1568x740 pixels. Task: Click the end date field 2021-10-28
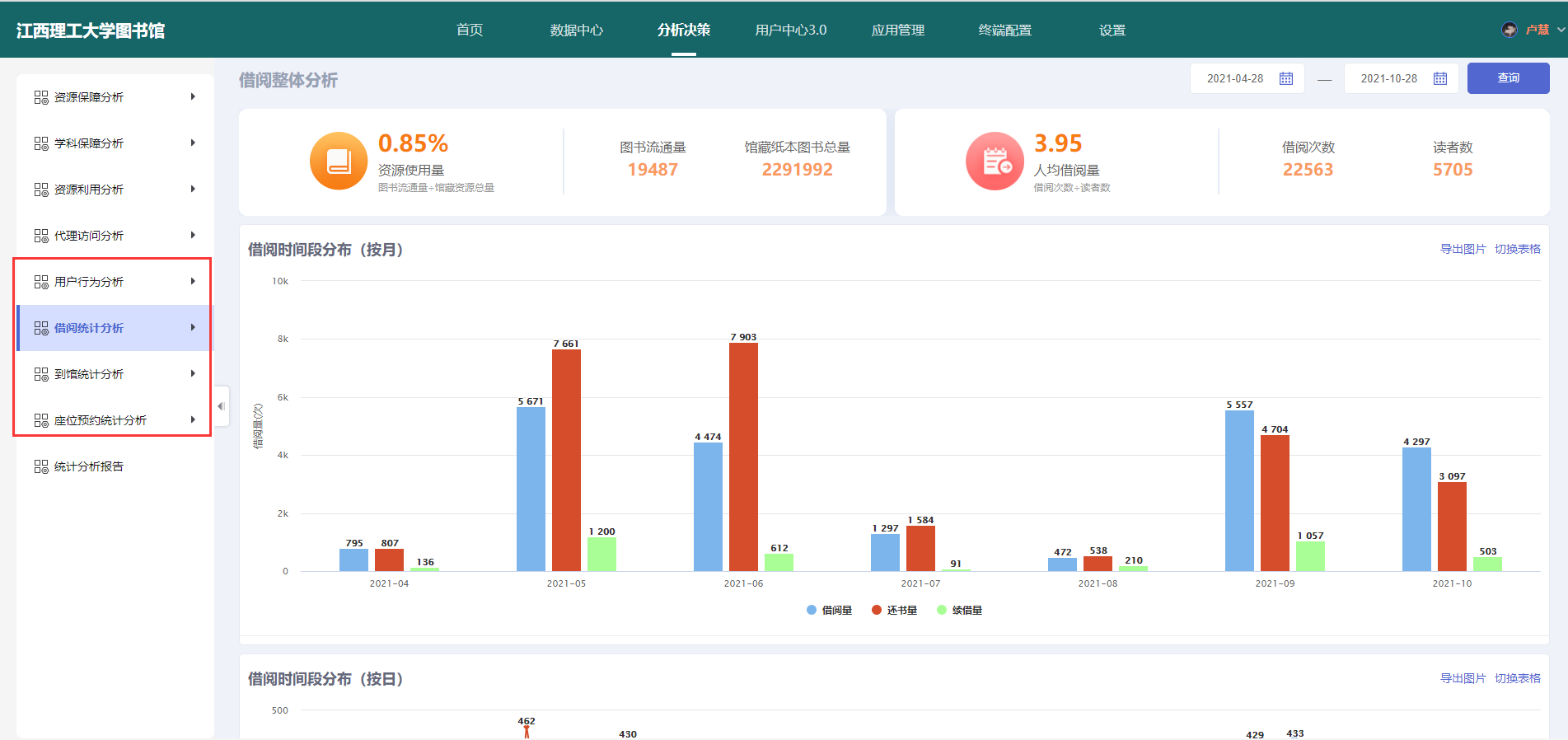click(1401, 78)
